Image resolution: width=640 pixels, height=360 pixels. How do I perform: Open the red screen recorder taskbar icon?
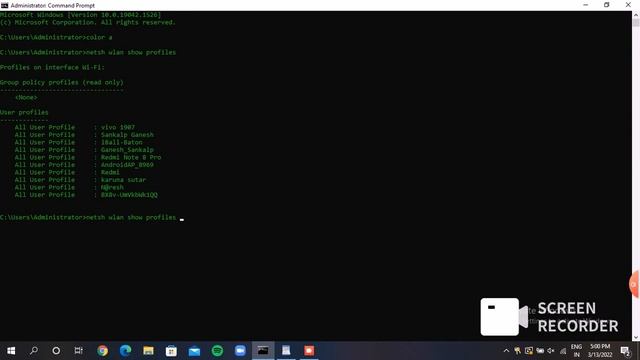tap(309, 351)
